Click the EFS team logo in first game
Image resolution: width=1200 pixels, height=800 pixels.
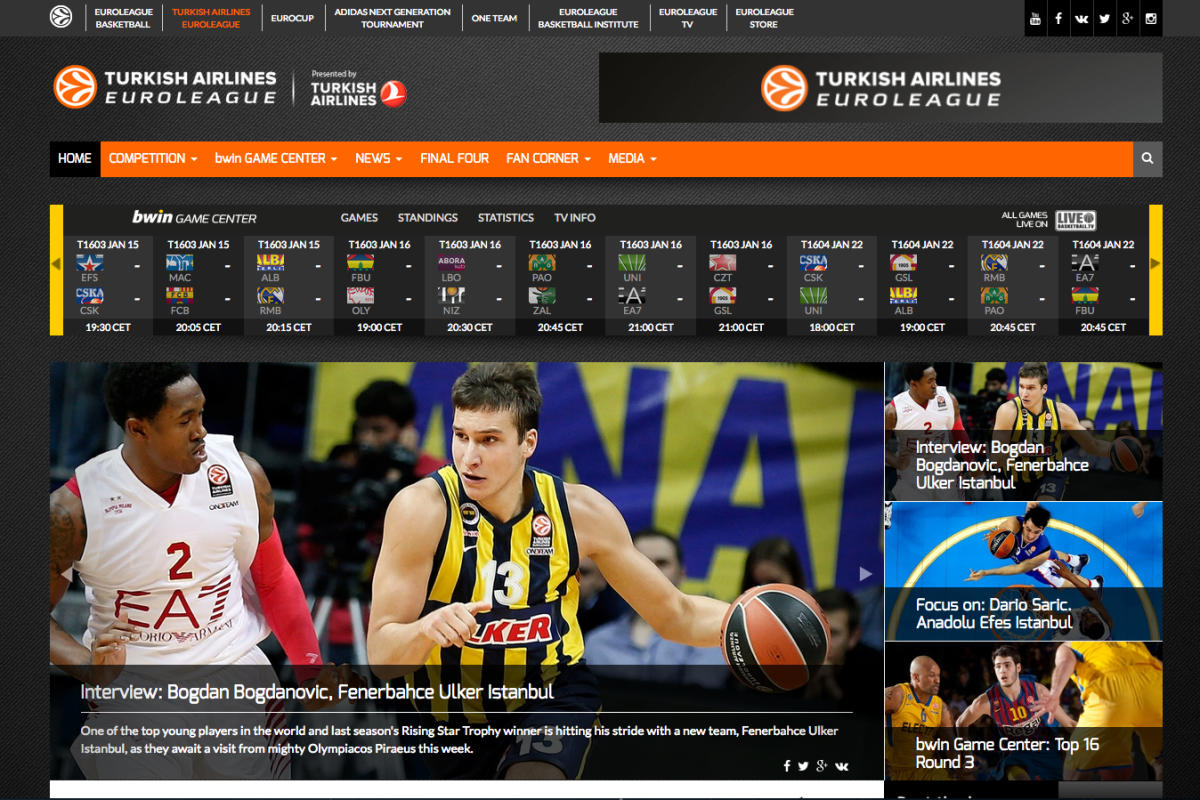tap(90, 265)
